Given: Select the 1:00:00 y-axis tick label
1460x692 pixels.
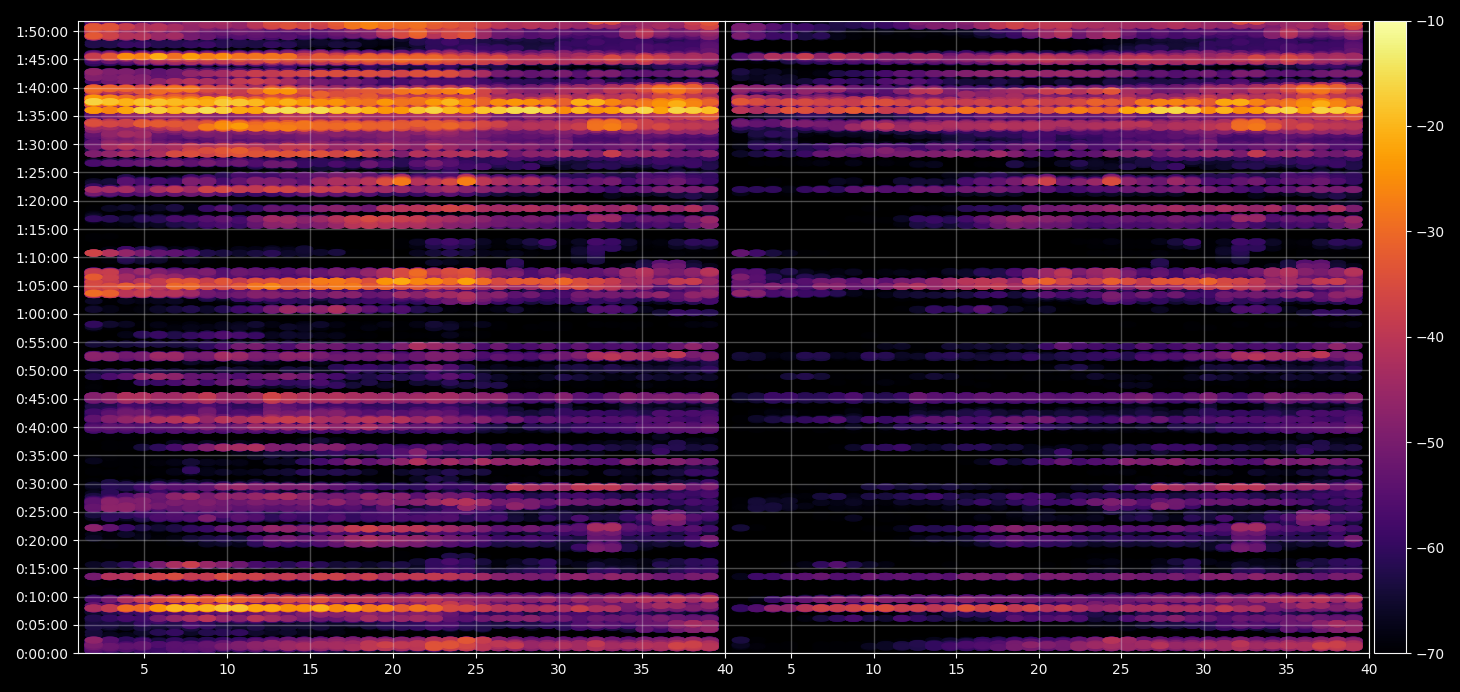Looking at the screenshot, I should (43, 314).
